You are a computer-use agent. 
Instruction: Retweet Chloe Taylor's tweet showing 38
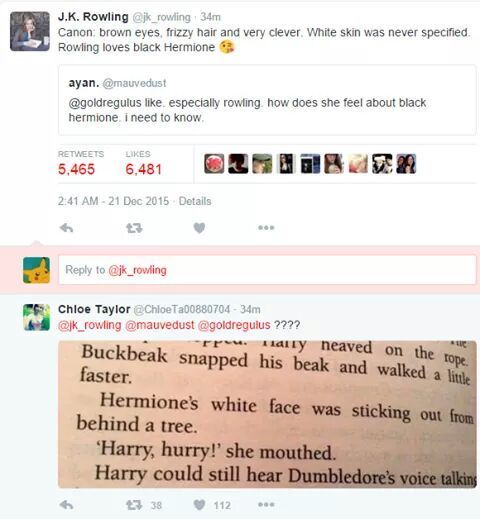(144, 505)
